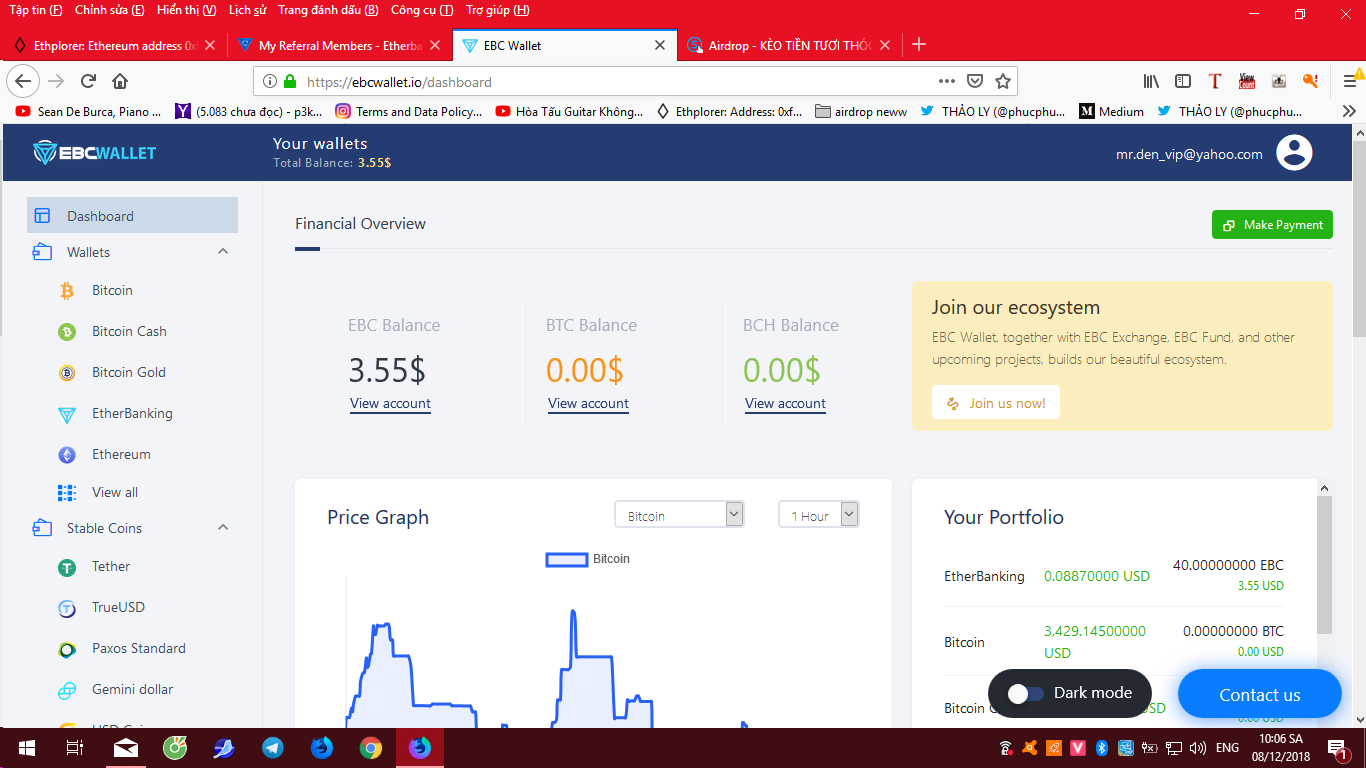Open the page actions three-dot menu
This screenshot has width=1366, height=768.
pos(947,81)
